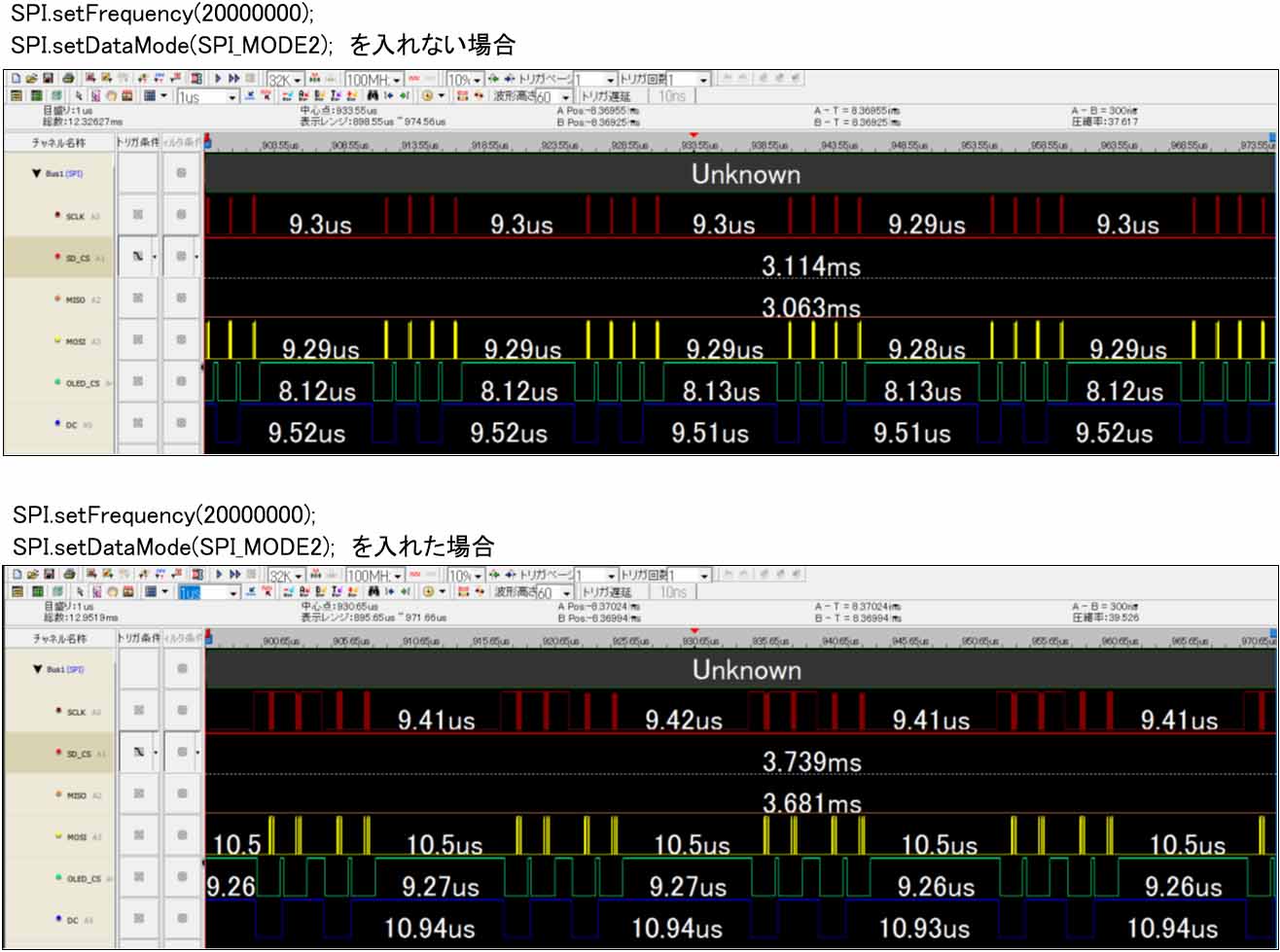
Task: Click the チャネル名称 column header, upper window
Action: pos(59,142)
